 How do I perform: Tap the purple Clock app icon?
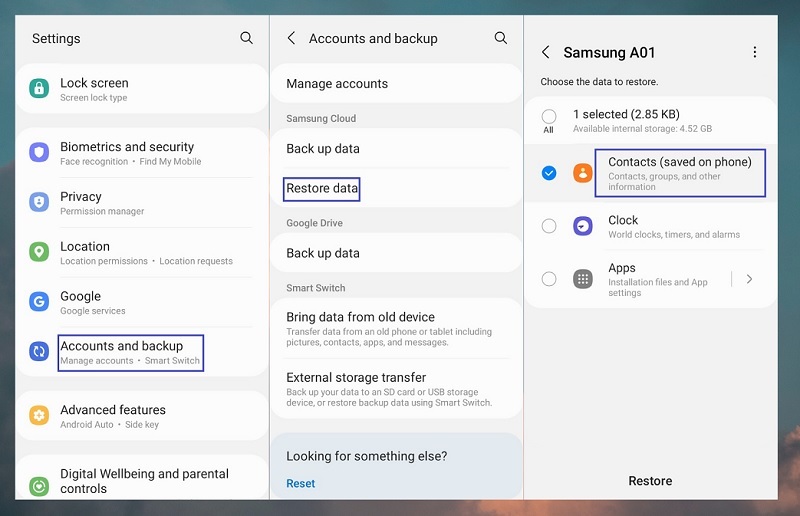(583, 226)
